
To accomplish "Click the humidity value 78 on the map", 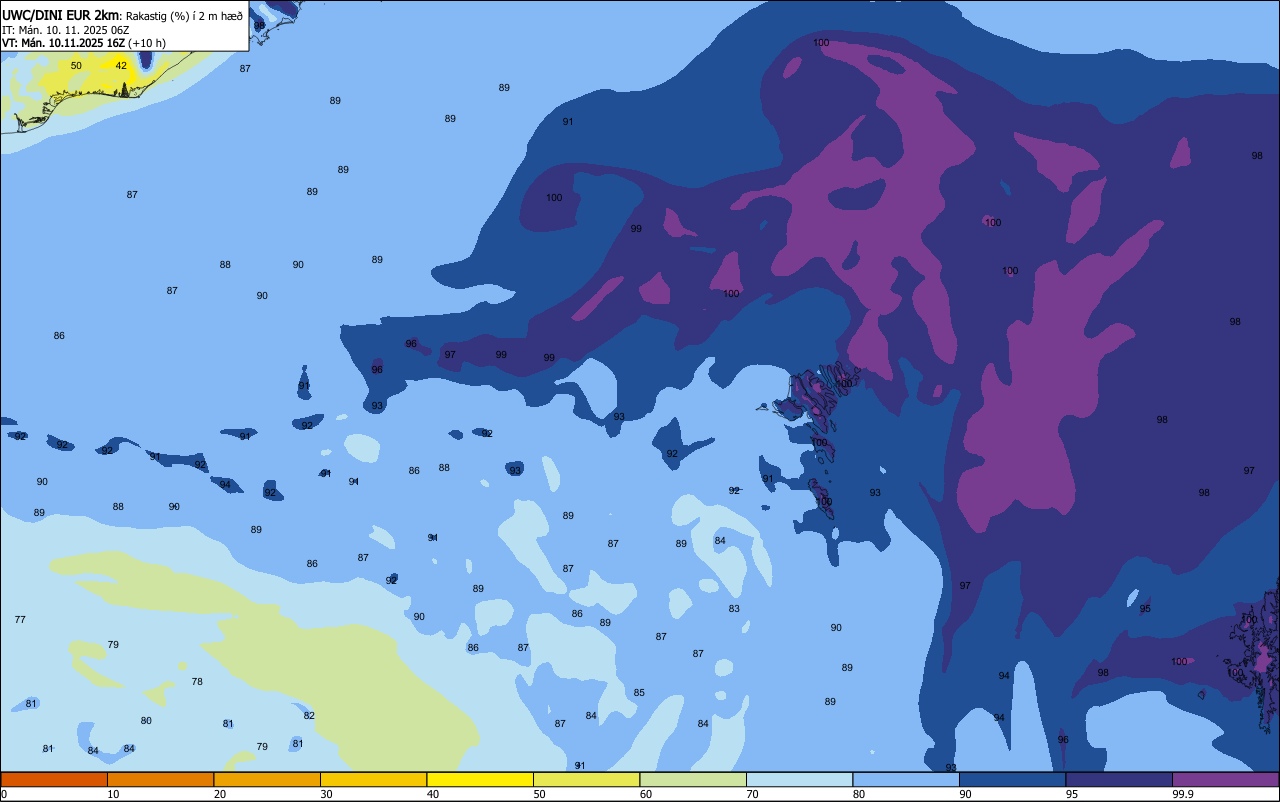I will click(x=197, y=682).
